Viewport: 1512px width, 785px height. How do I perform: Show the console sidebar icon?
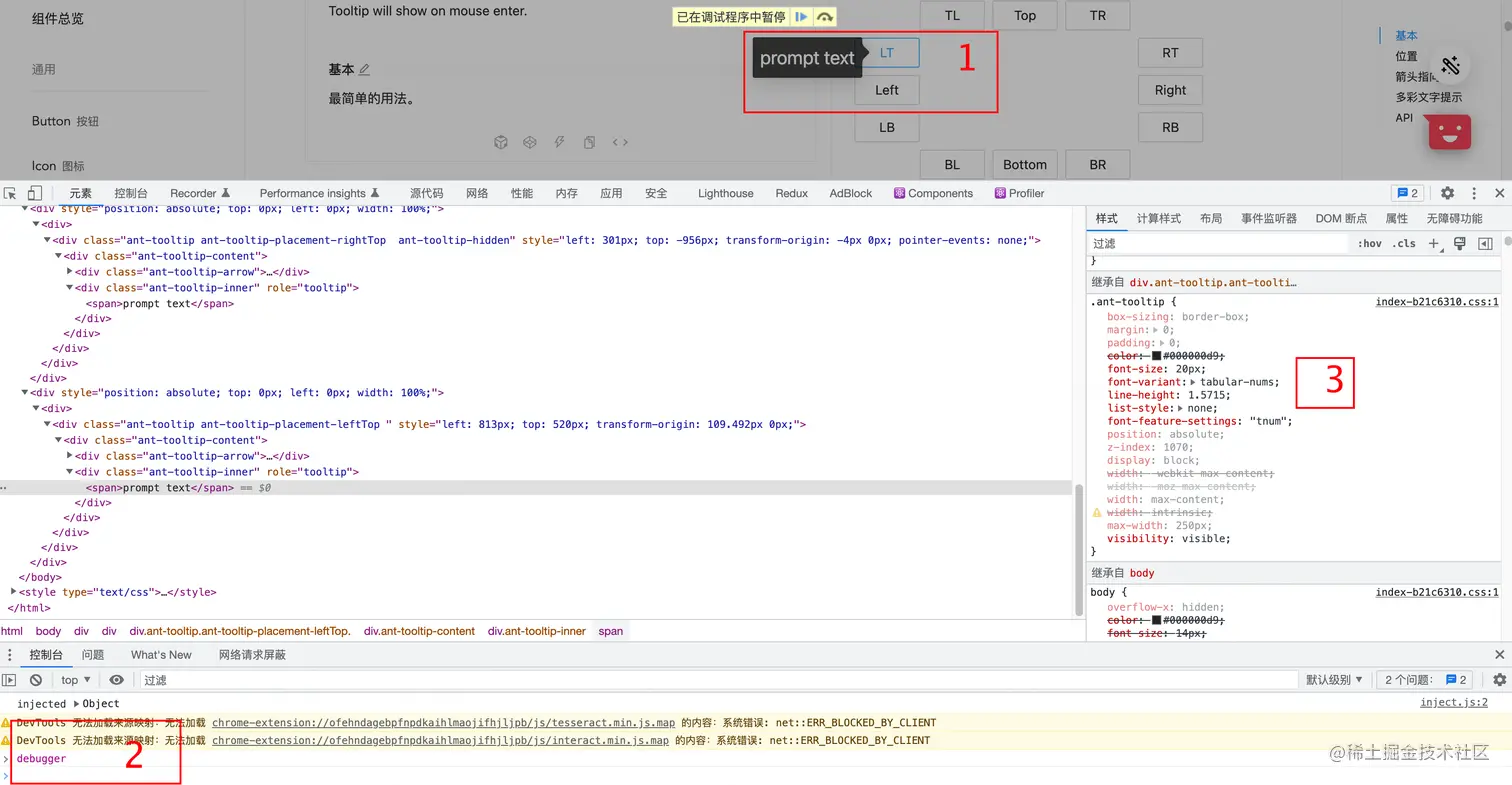click(x=10, y=680)
